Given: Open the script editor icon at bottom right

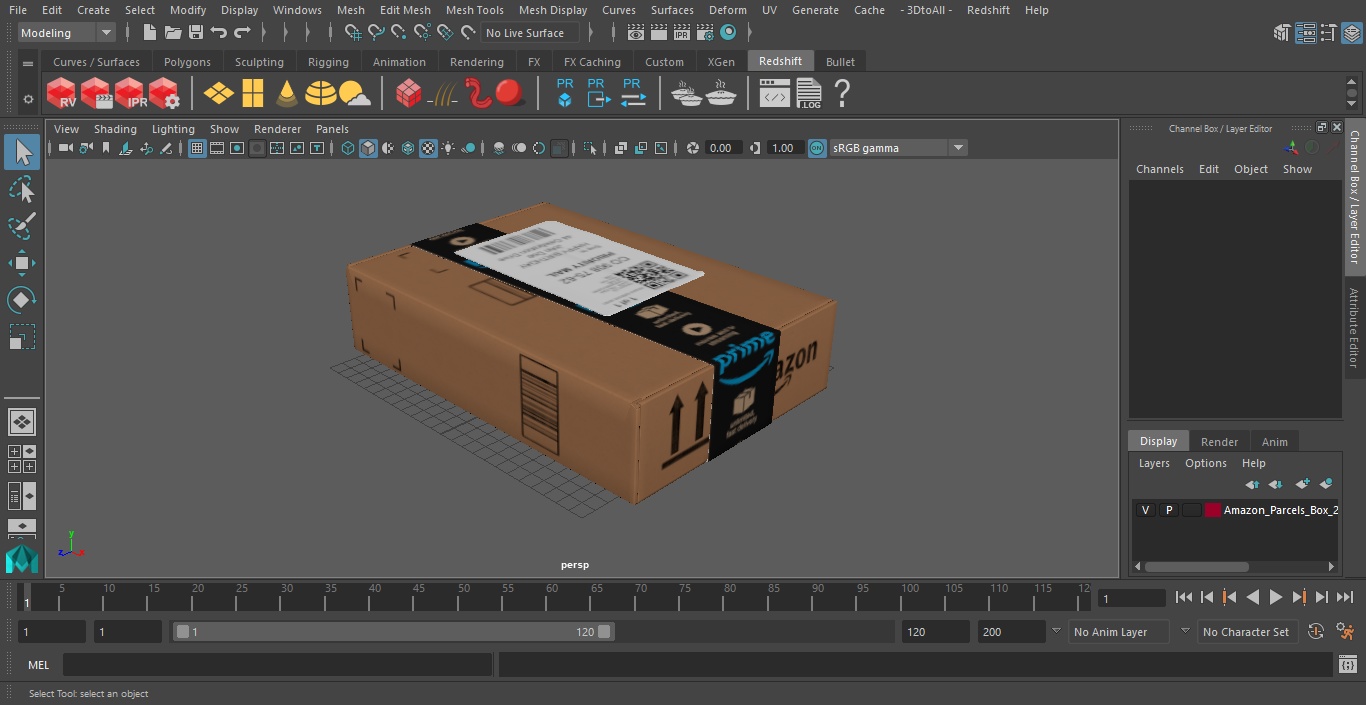Looking at the screenshot, I should pyautogui.click(x=1347, y=665).
